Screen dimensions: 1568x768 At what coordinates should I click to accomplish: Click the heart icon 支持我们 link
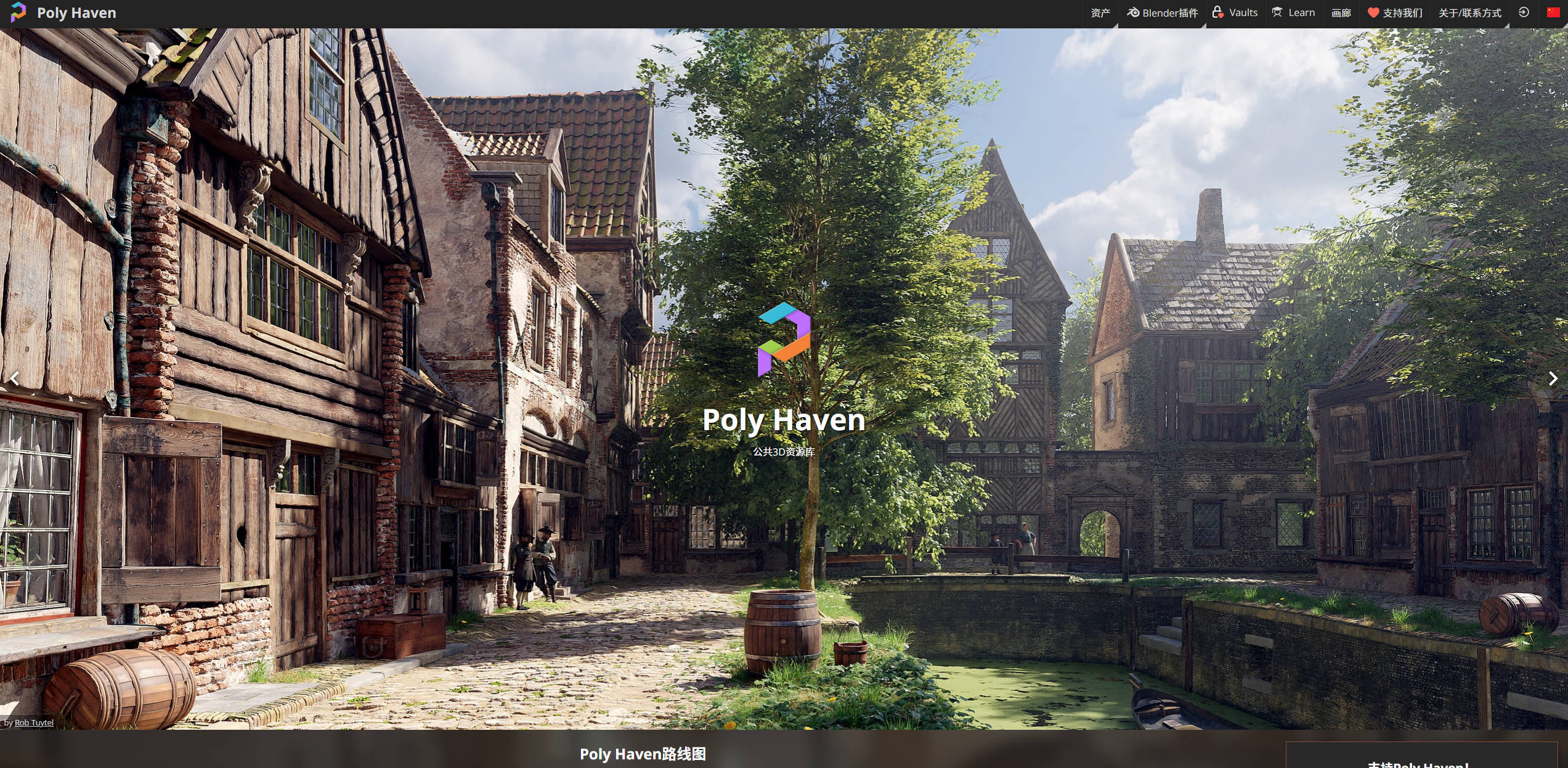(1395, 13)
